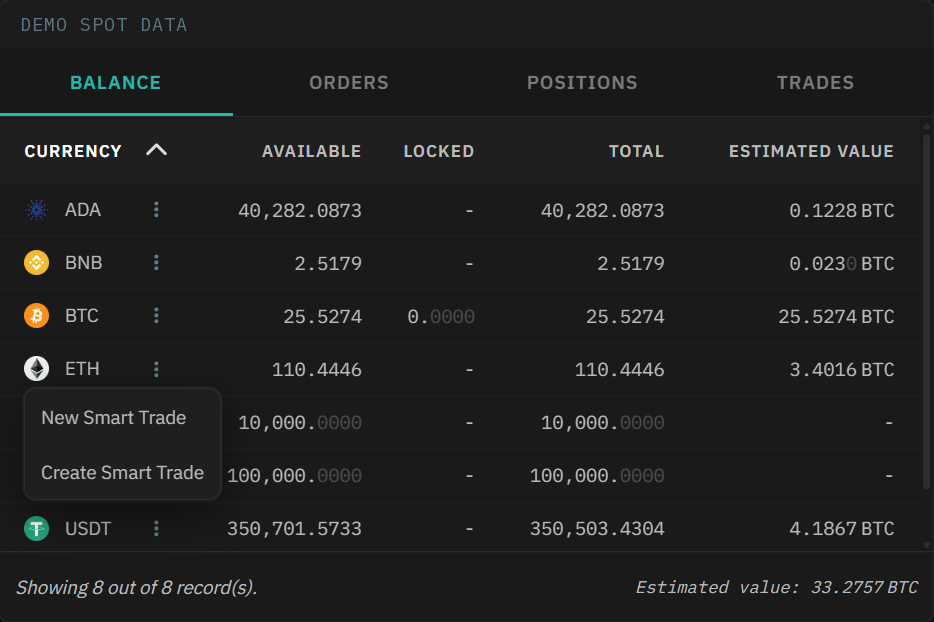Click the BTC currency name
This screenshot has width=934, height=622.
click(x=82, y=316)
